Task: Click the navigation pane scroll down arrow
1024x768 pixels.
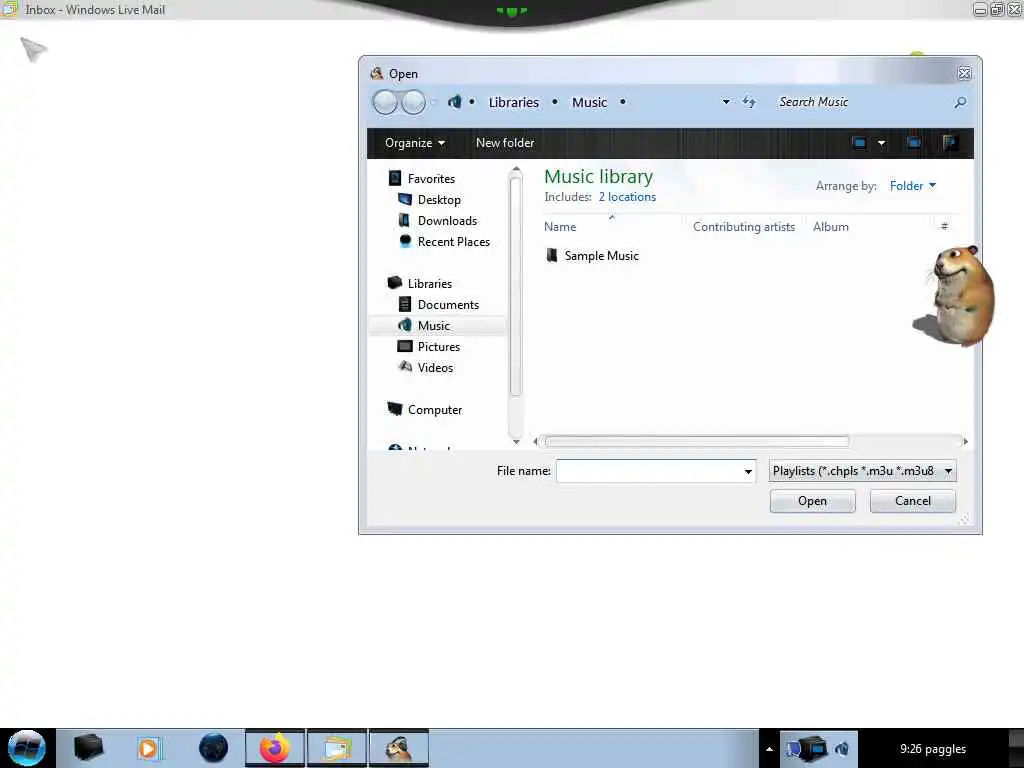Action: click(516, 442)
